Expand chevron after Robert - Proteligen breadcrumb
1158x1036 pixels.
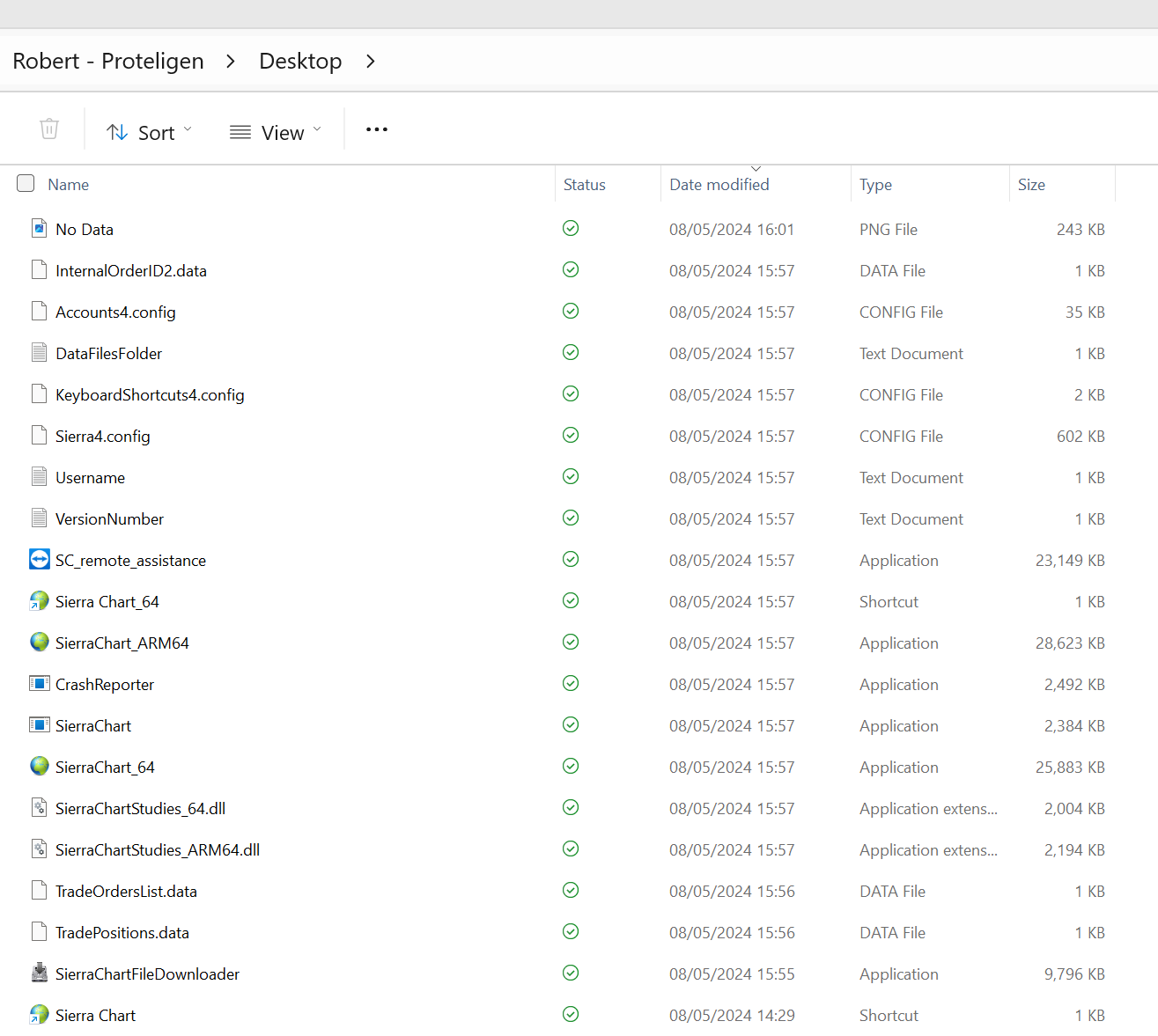point(231,61)
